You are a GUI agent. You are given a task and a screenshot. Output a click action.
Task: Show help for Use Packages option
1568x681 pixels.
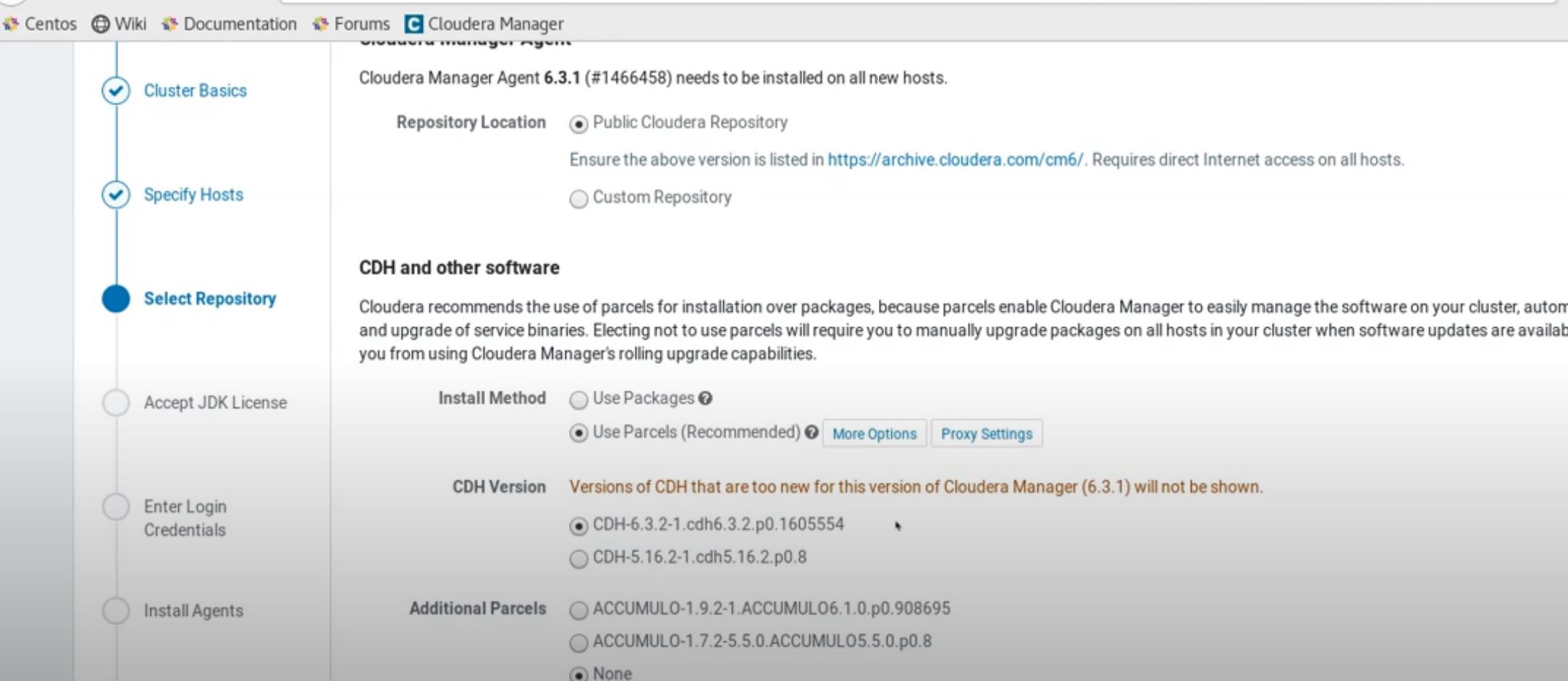click(x=706, y=398)
